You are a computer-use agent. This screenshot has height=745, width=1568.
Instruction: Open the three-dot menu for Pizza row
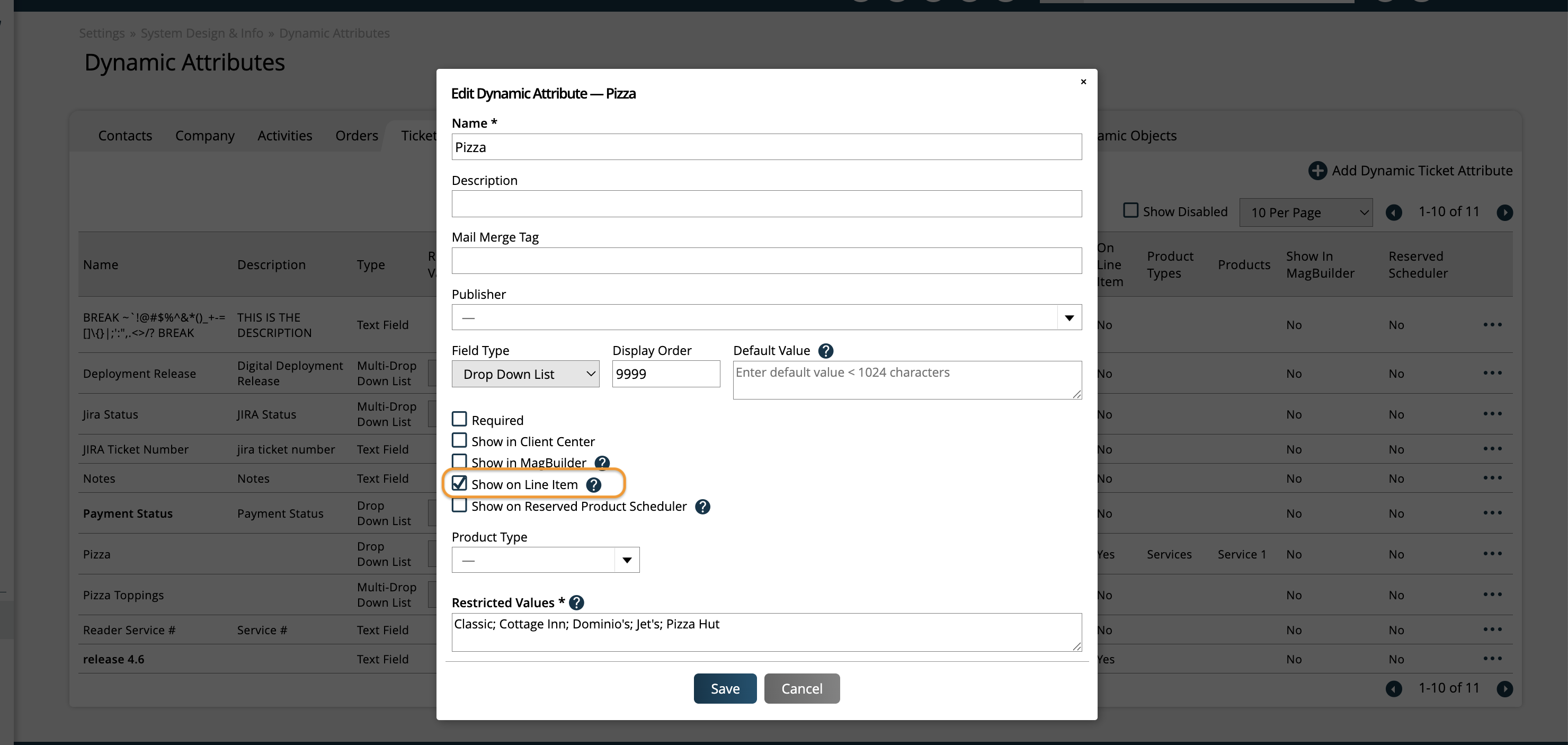coord(1492,554)
